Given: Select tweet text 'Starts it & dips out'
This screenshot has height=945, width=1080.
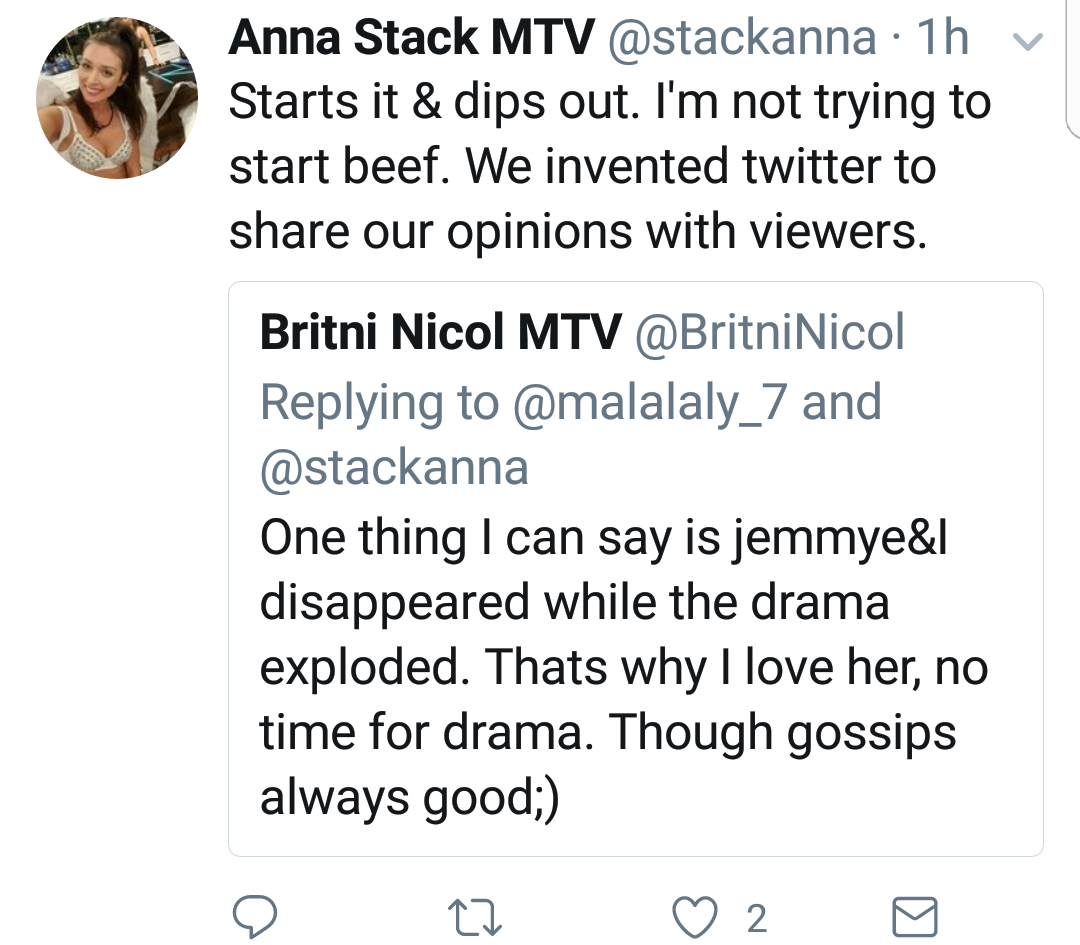Looking at the screenshot, I should (429, 102).
